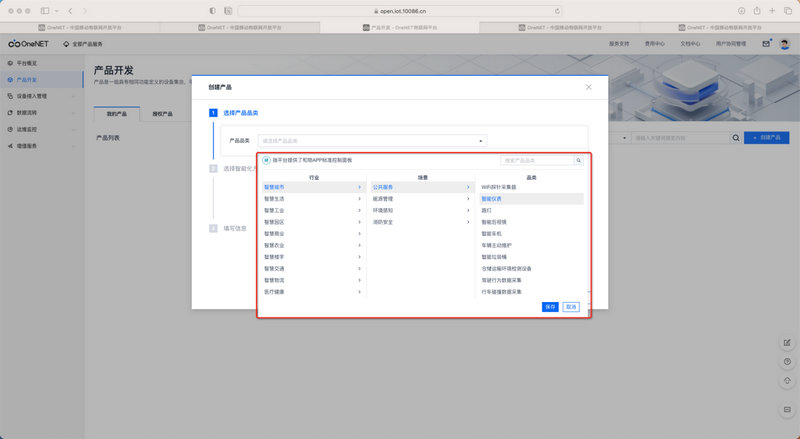Click the blue 保存 button
This screenshot has height=439, width=800.
550,307
